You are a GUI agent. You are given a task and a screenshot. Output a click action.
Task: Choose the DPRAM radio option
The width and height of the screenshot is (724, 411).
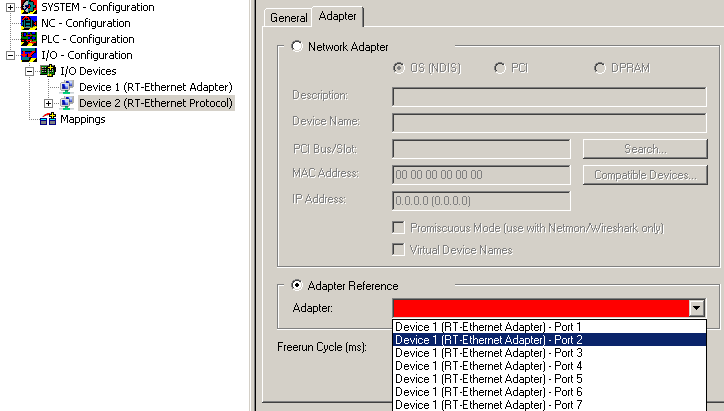click(599, 68)
